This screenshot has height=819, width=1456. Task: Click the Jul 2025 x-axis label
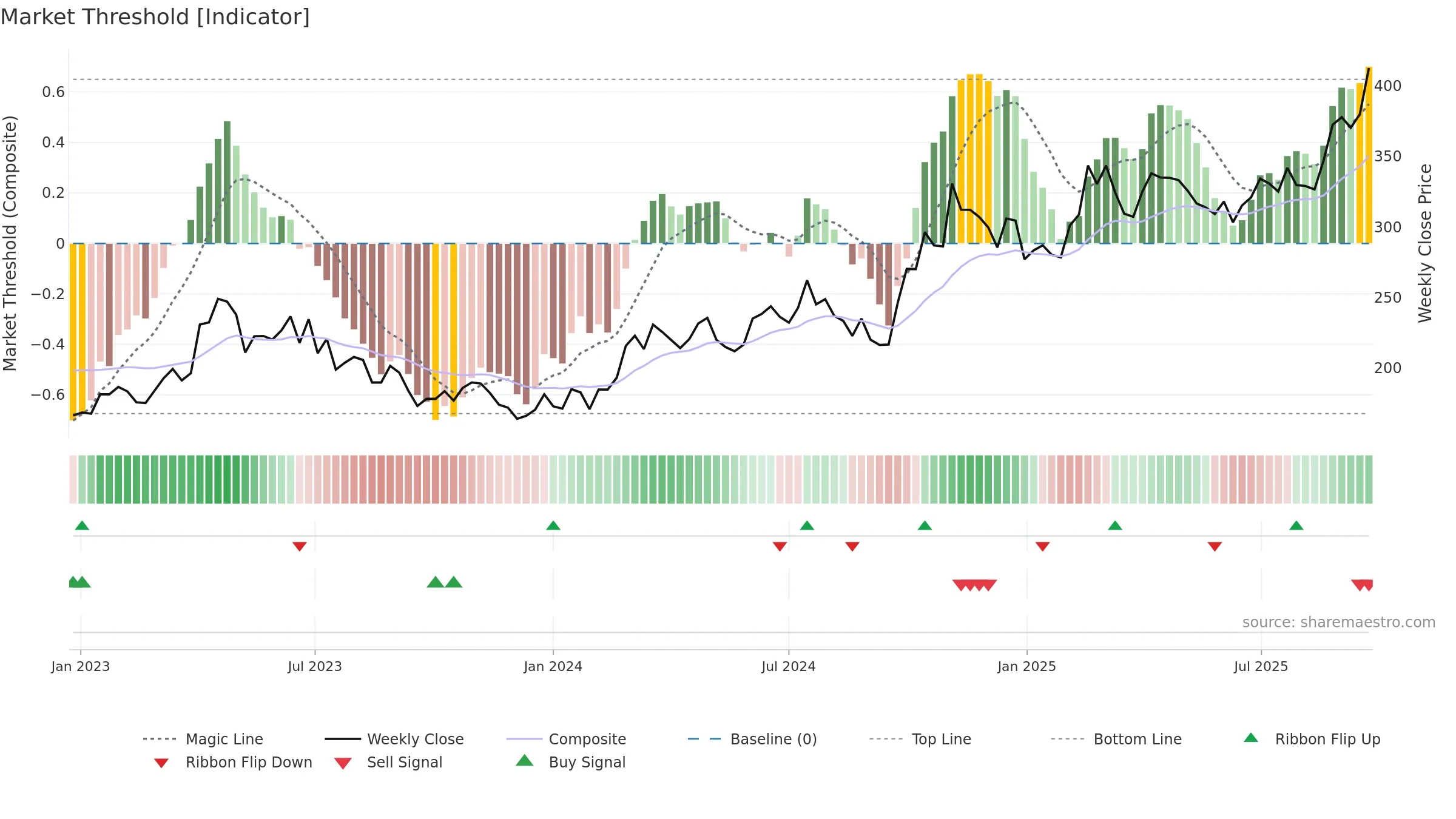[x=1261, y=666]
